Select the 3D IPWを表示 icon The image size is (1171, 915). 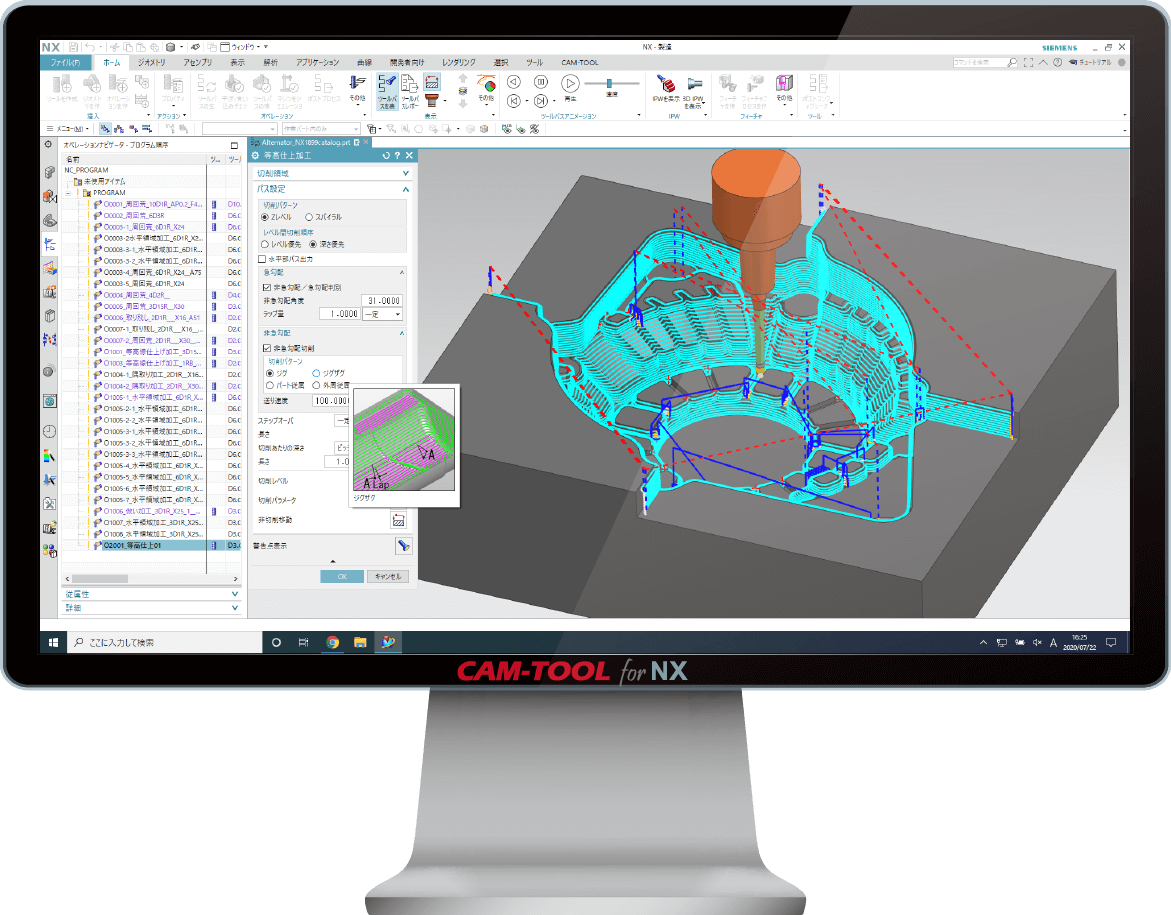pos(694,84)
